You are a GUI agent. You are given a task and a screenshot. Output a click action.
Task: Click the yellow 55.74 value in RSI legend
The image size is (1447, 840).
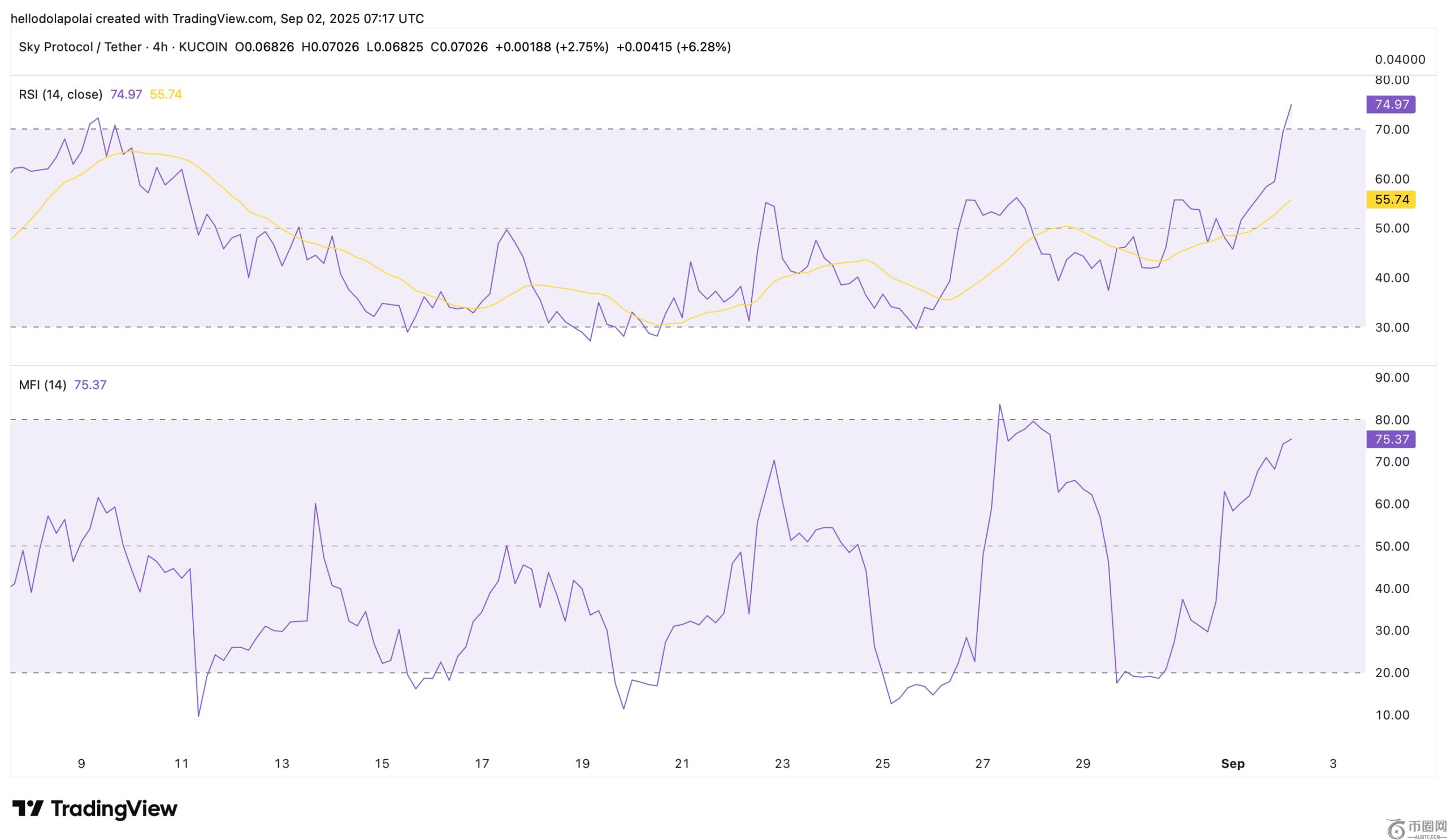(x=166, y=94)
